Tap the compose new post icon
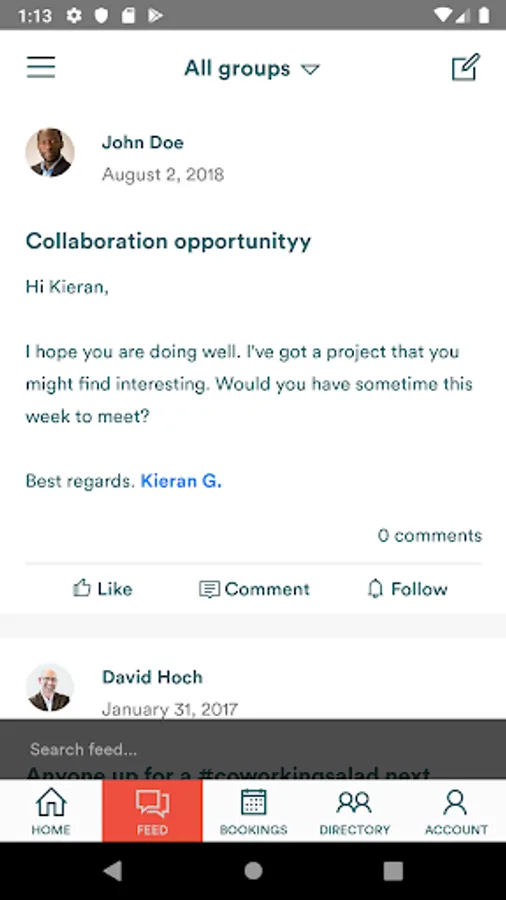Viewport: 506px width, 900px height. 465,67
